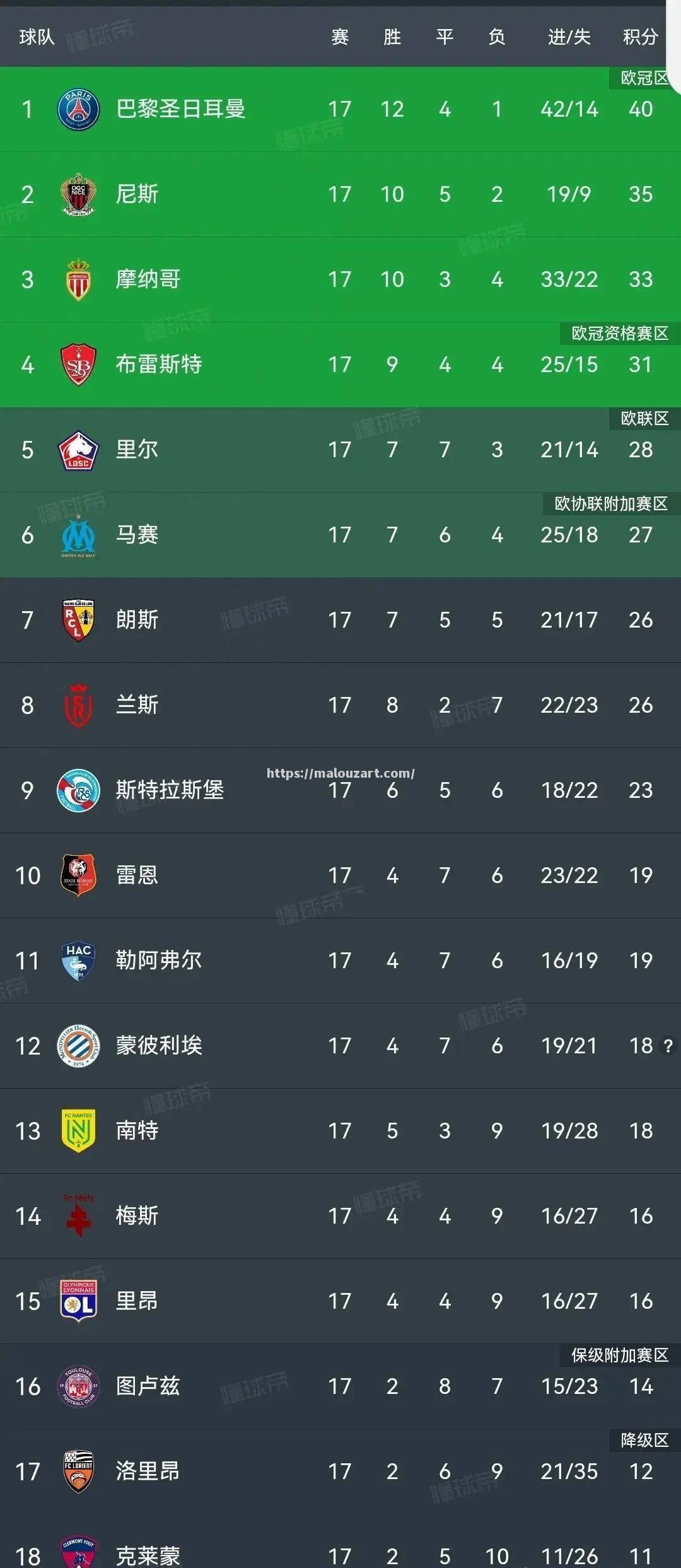Click the Lille LOSC dog emblem
The width and height of the screenshot is (681, 1568).
pos(76,450)
